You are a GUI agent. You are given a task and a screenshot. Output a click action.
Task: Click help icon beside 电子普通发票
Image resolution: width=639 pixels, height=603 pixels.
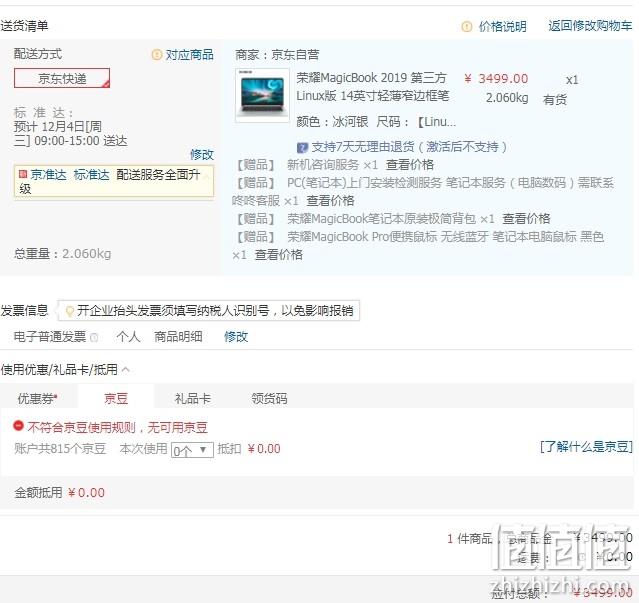(94, 337)
